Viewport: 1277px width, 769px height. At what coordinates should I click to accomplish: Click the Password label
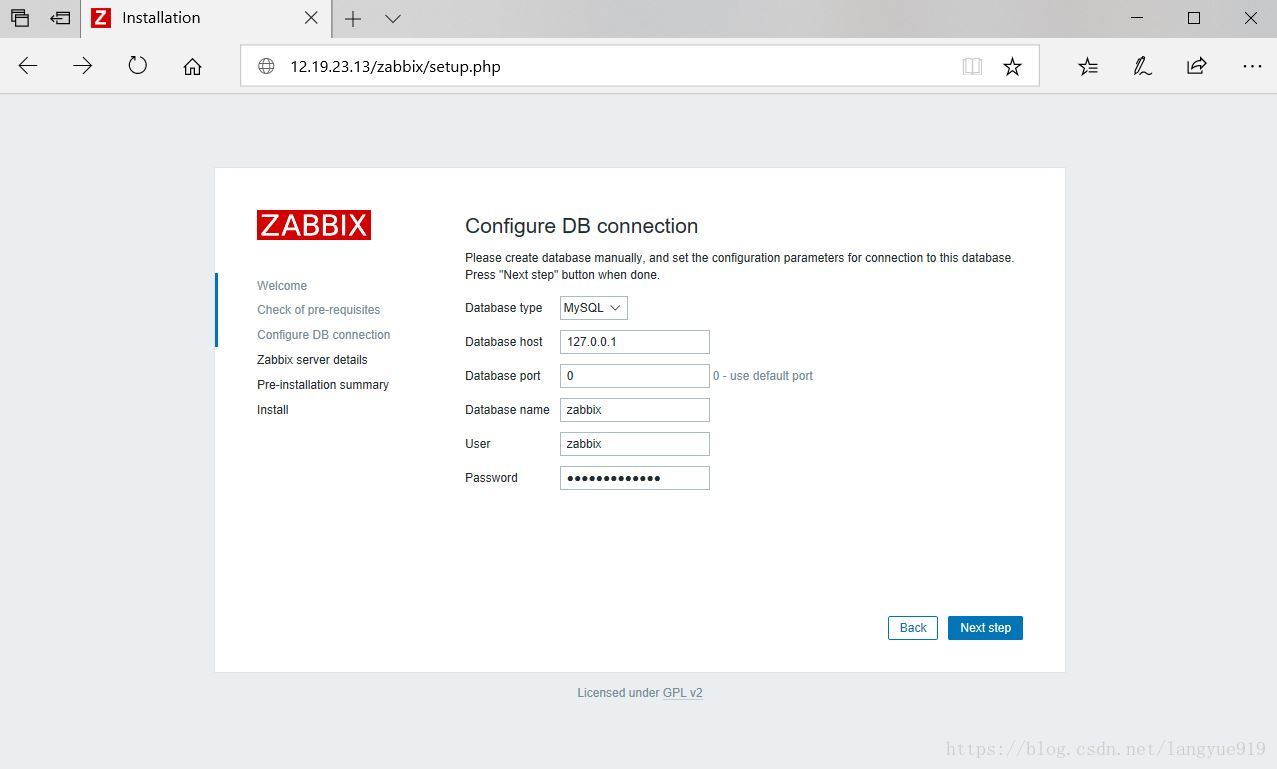click(x=491, y=478)
